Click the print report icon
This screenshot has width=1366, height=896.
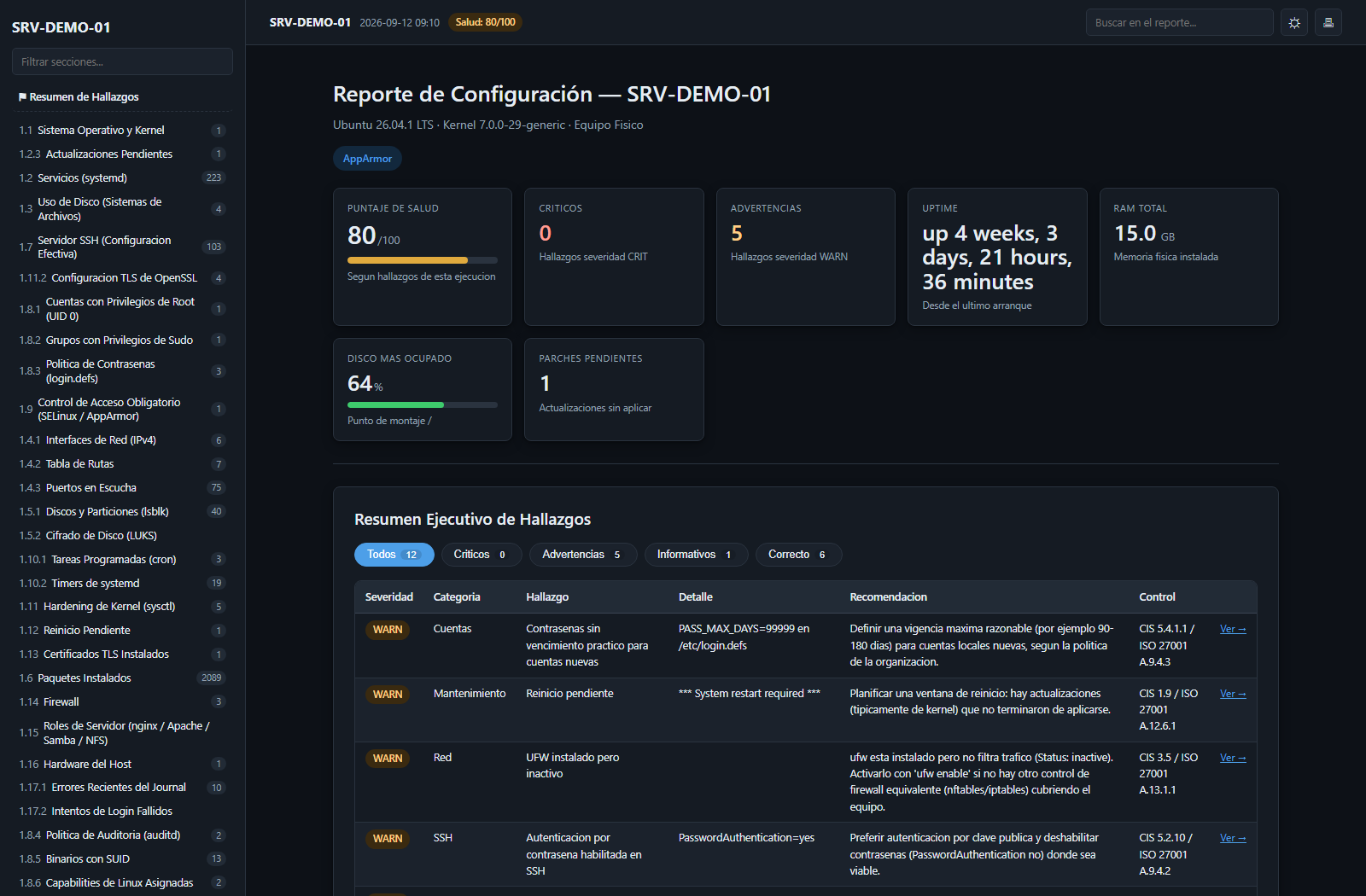click(x=1328, y=23)
